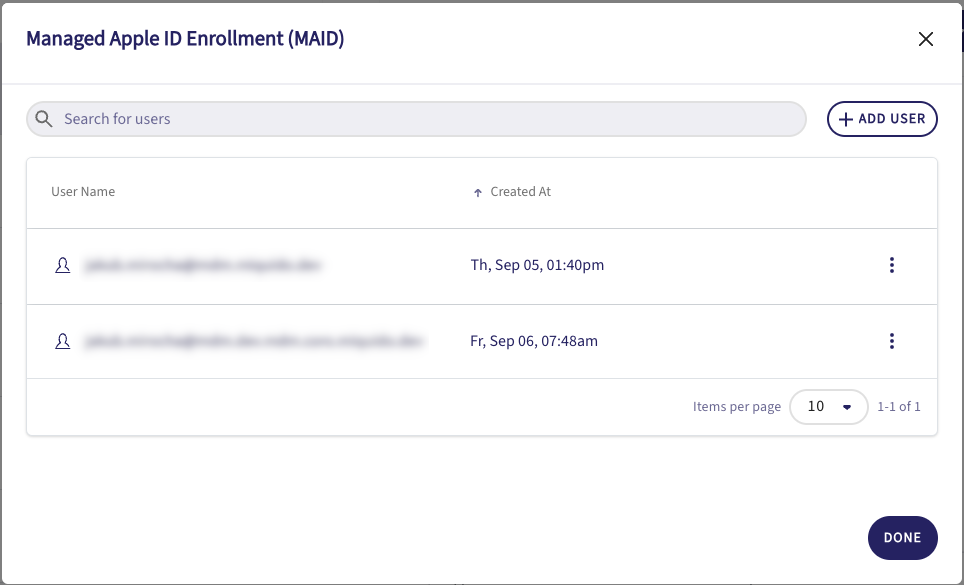Click the search magnifier icon
Viewport: 964px width, 585px height.
coord(44,118)
